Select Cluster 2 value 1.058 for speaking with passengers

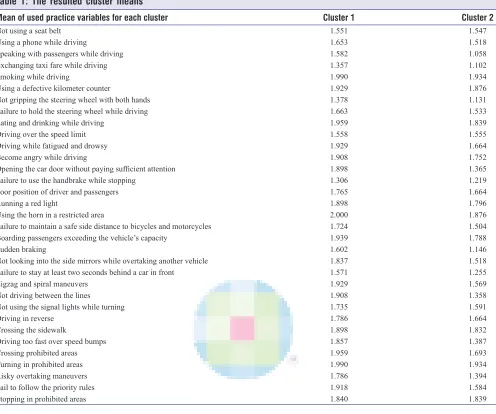477,54
